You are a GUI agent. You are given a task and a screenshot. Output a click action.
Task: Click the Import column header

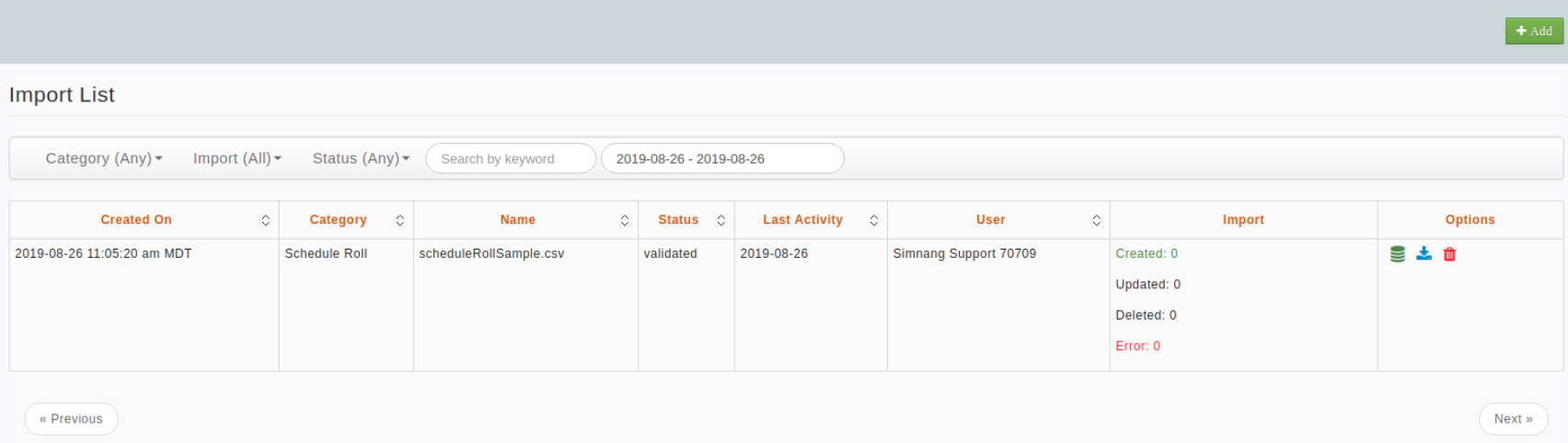pos(1243,220)
